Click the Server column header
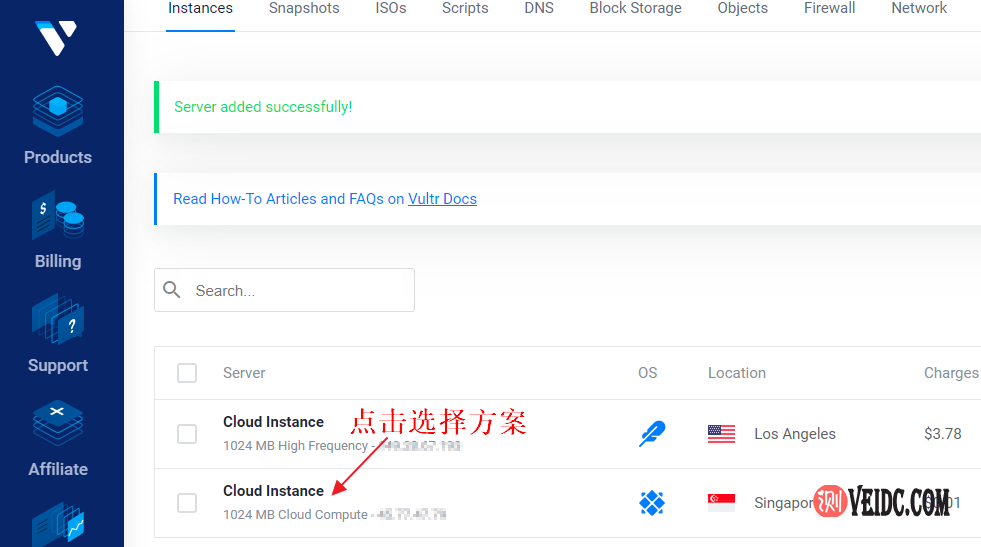 pos(244,373)
